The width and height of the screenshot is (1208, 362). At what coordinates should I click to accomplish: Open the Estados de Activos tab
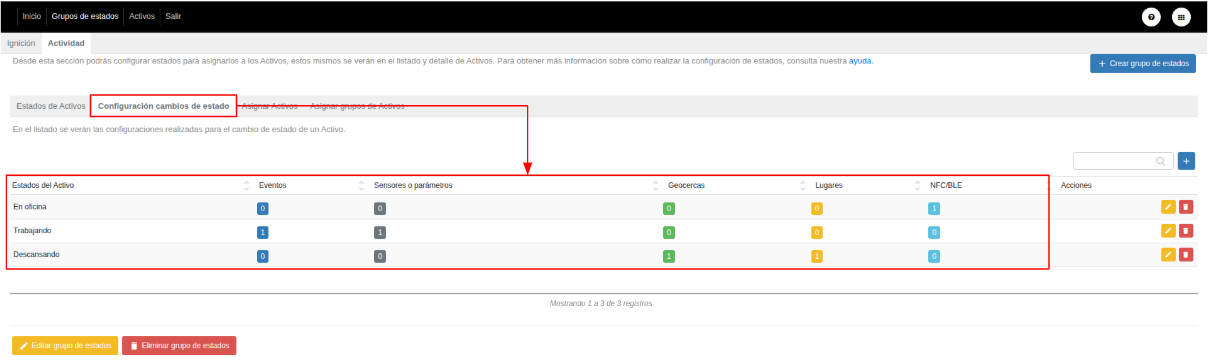pos(51,105)
